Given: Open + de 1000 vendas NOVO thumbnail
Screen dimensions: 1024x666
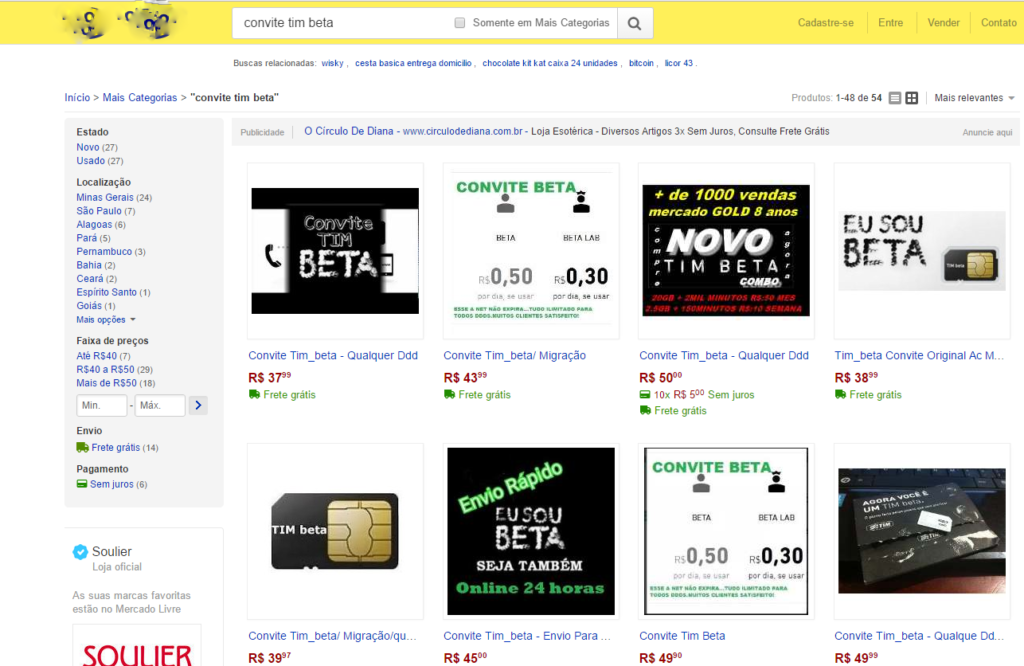Looking at the screenshot, I should [726, 251].
